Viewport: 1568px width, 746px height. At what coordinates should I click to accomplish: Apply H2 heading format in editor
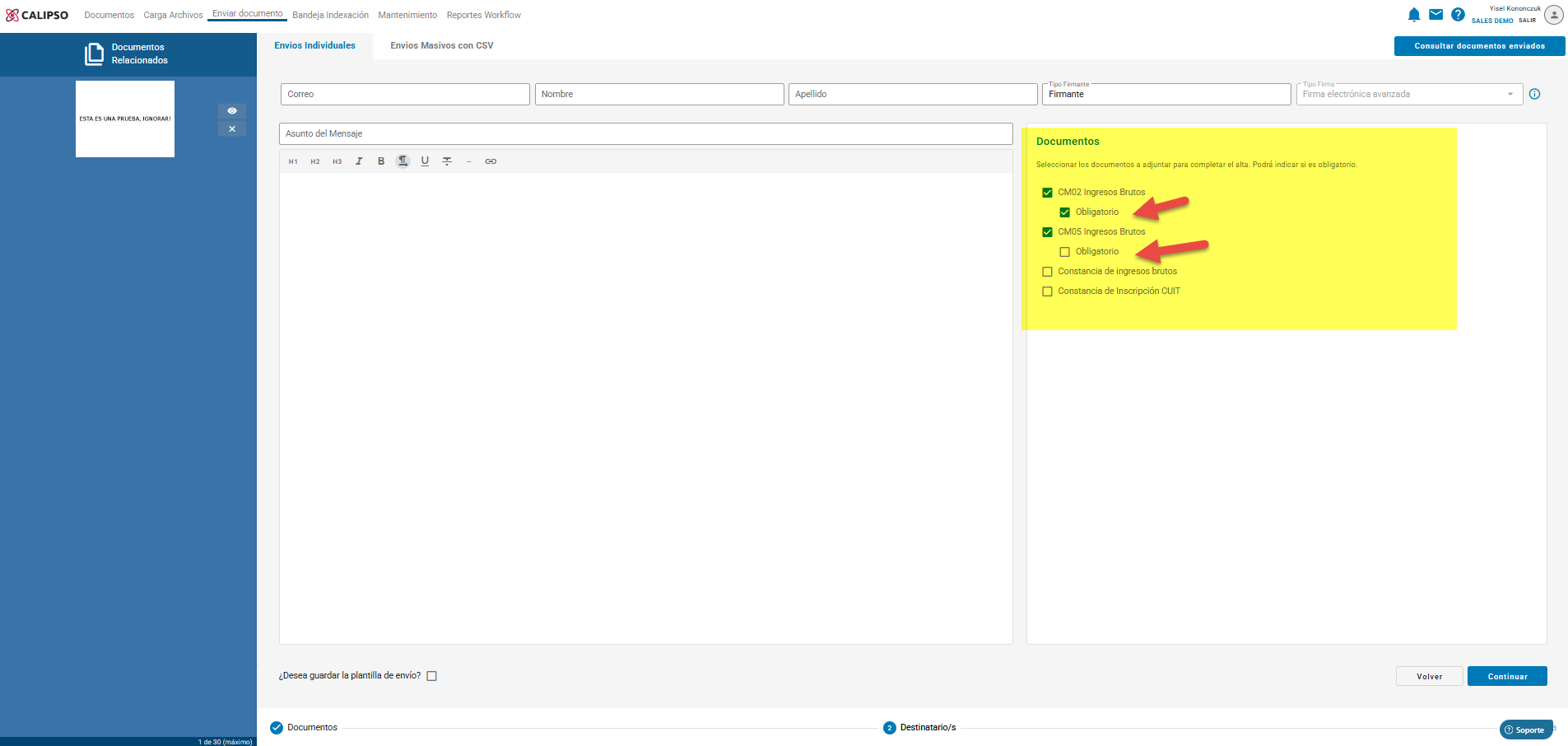pyautogui.click(x=315, y=161)
